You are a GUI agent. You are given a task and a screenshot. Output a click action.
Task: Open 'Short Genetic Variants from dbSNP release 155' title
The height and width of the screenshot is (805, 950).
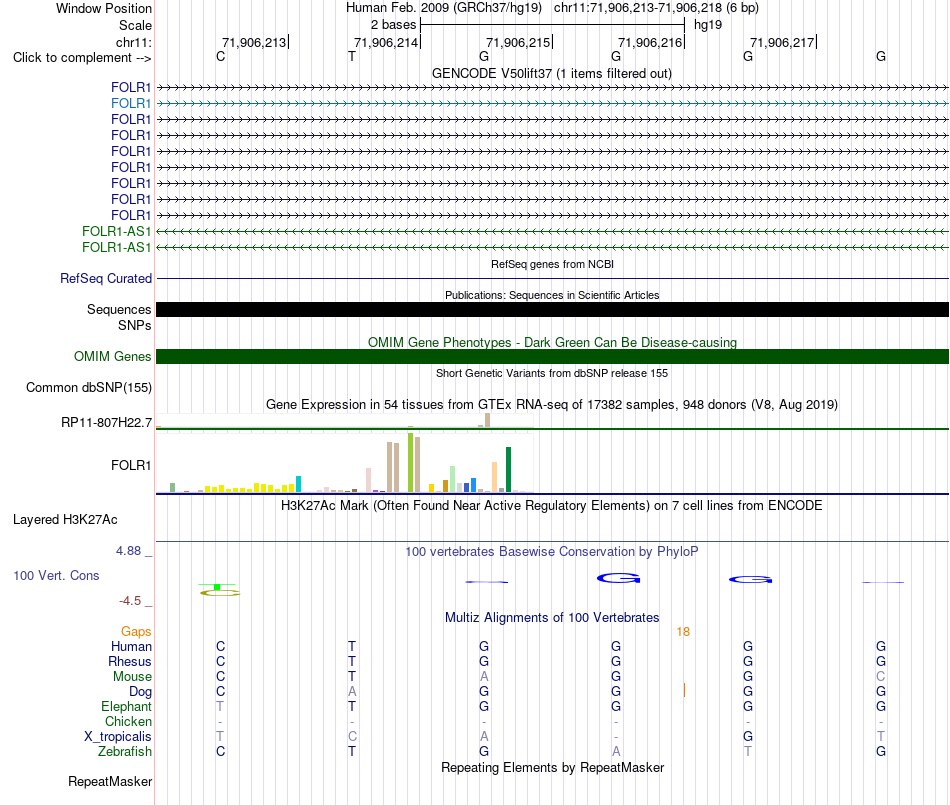coord(552,373)
